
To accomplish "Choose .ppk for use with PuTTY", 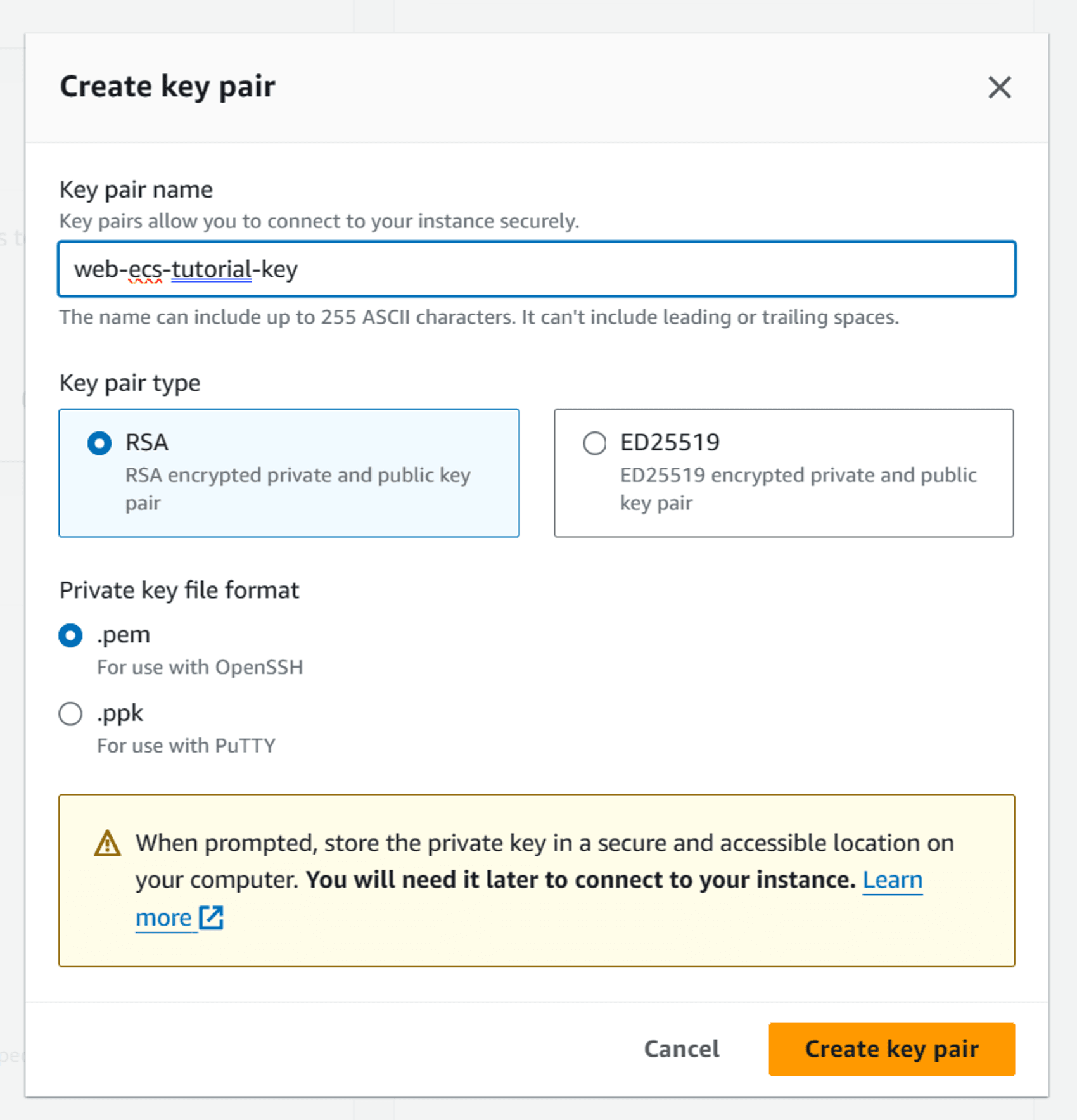I will click(x=70, y=713).
